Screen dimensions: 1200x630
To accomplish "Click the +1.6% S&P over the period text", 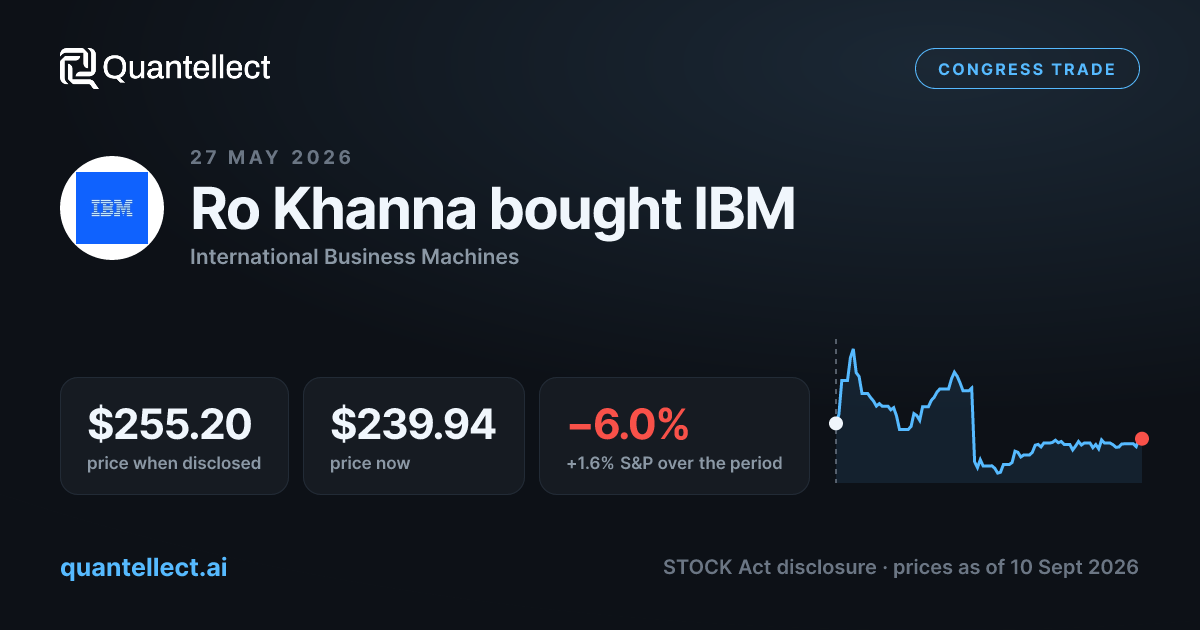I will [x=675, y=463].
